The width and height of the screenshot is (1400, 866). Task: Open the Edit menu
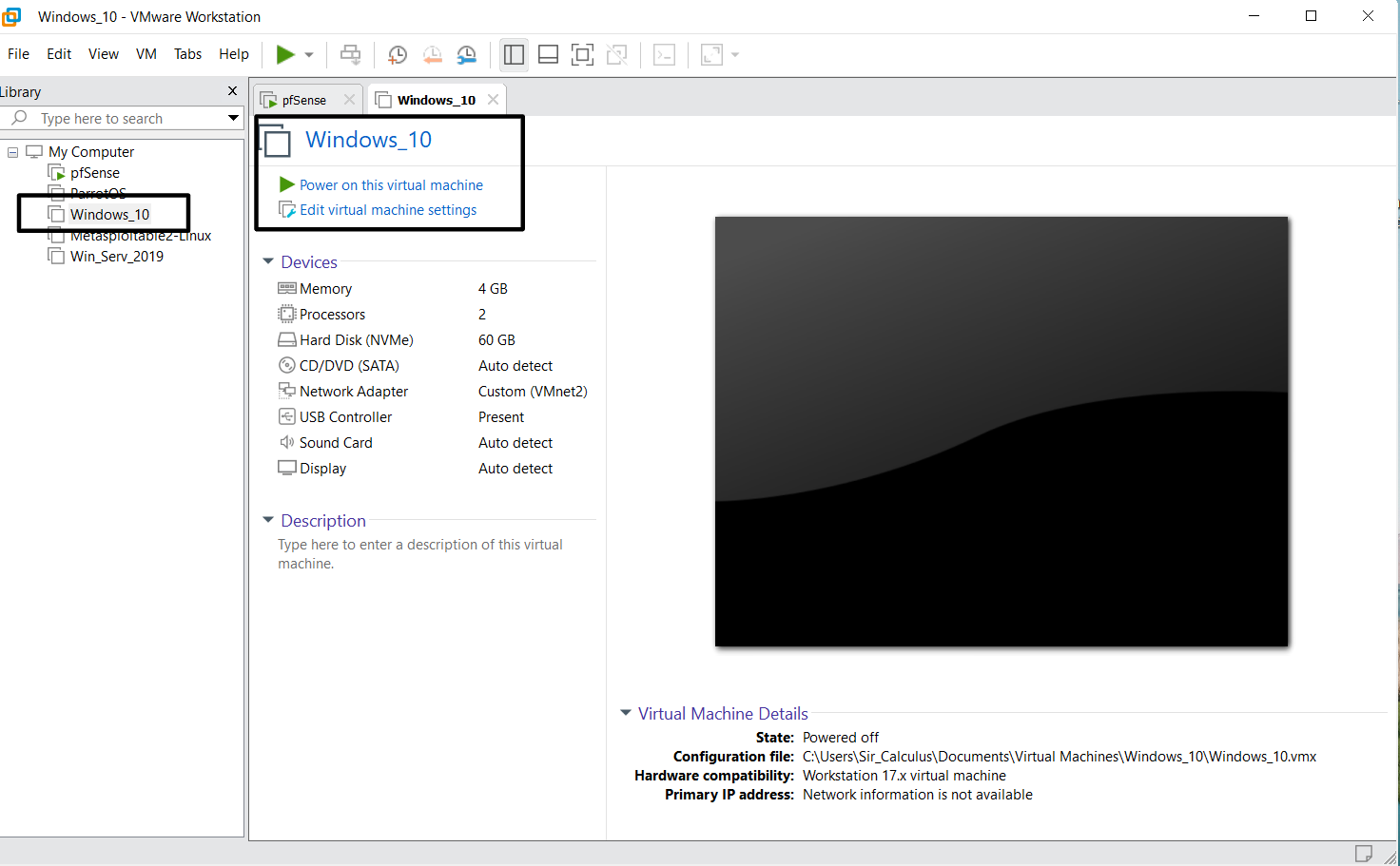tap(59, 54)
